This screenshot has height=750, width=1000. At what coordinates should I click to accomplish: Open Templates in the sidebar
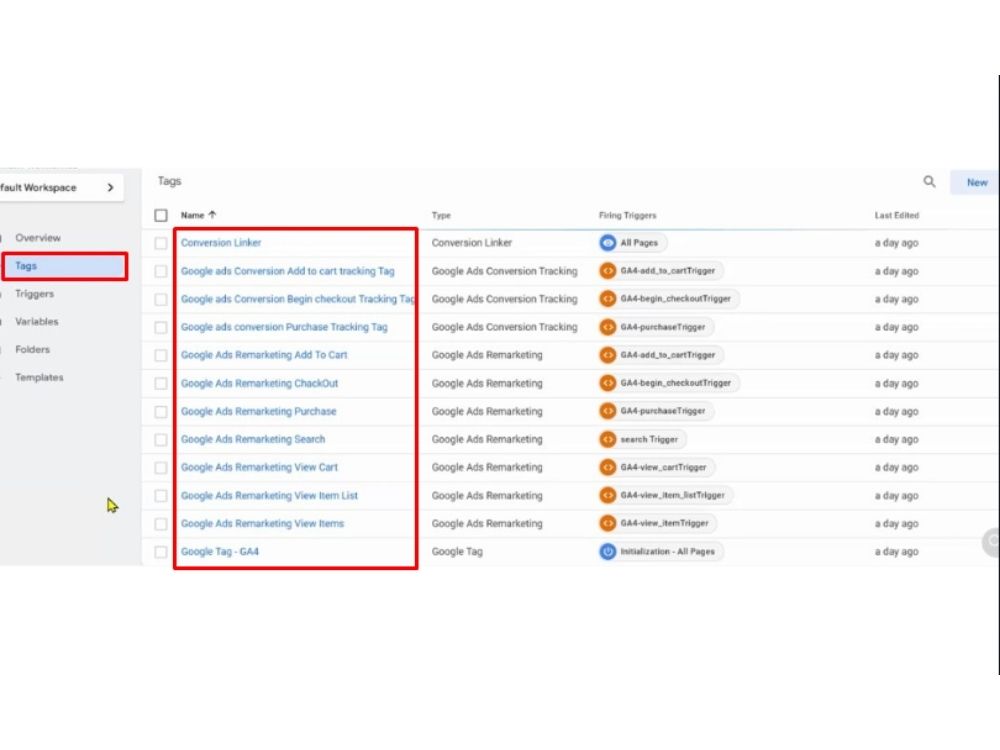point(39,378)
